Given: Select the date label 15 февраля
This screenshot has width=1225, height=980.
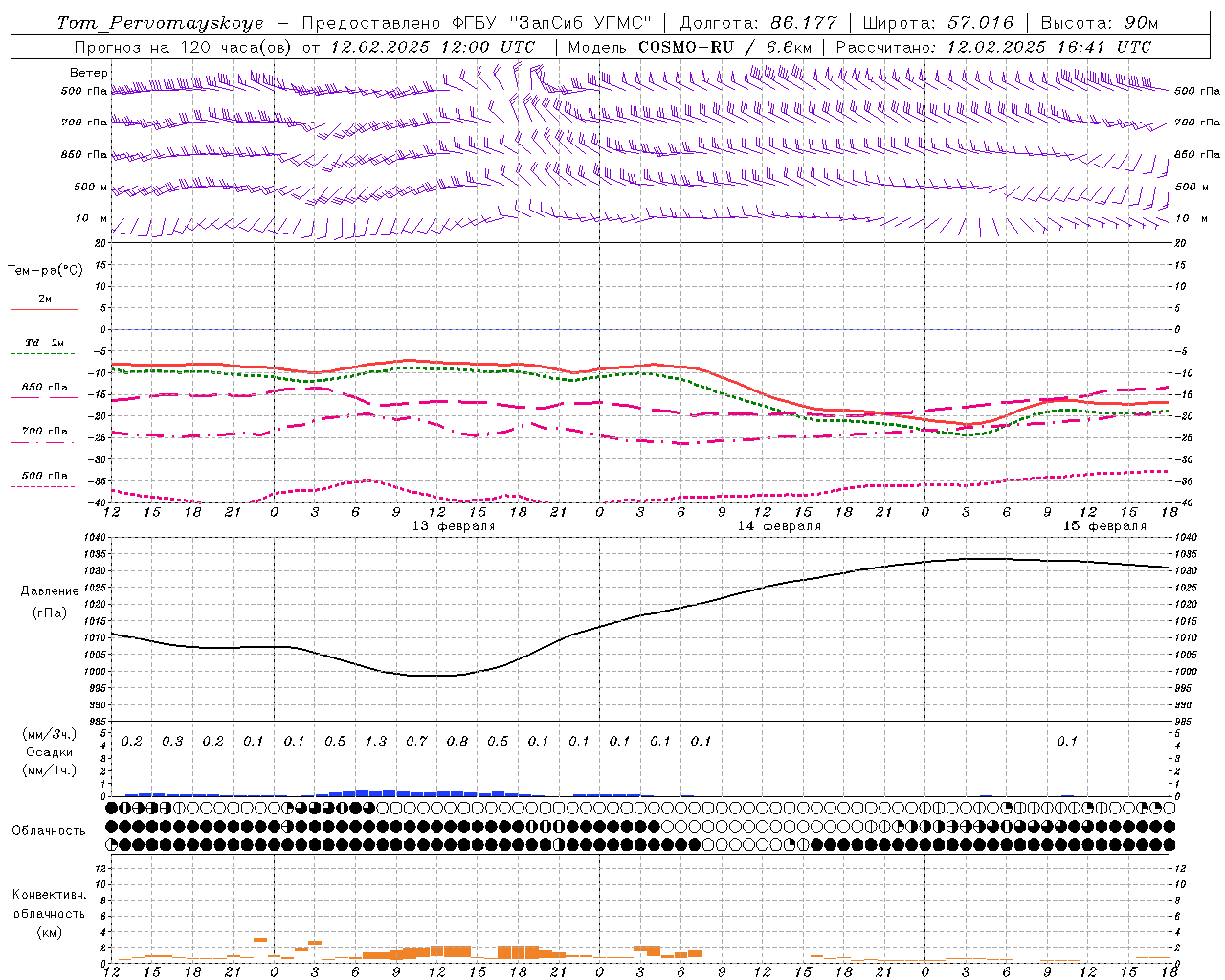Looking at the screenshot, I should click(x=1104, y=526).
